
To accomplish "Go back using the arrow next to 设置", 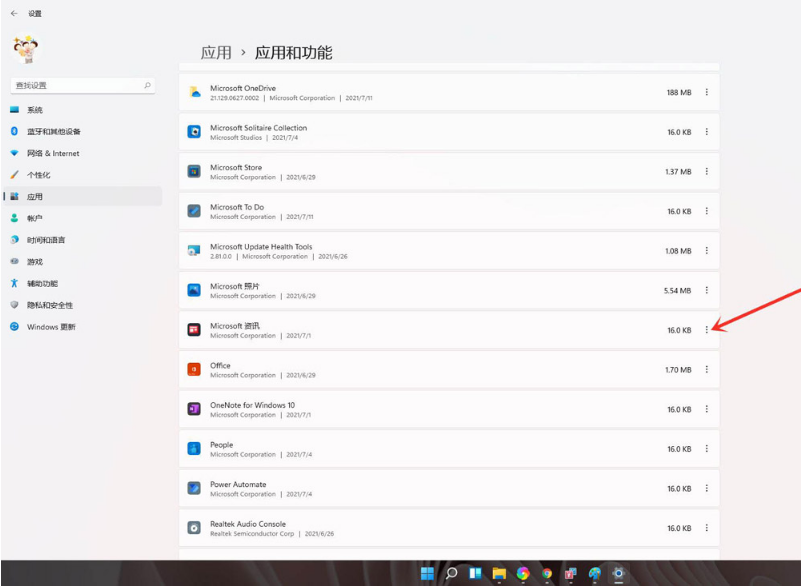I will coord(14,13).
